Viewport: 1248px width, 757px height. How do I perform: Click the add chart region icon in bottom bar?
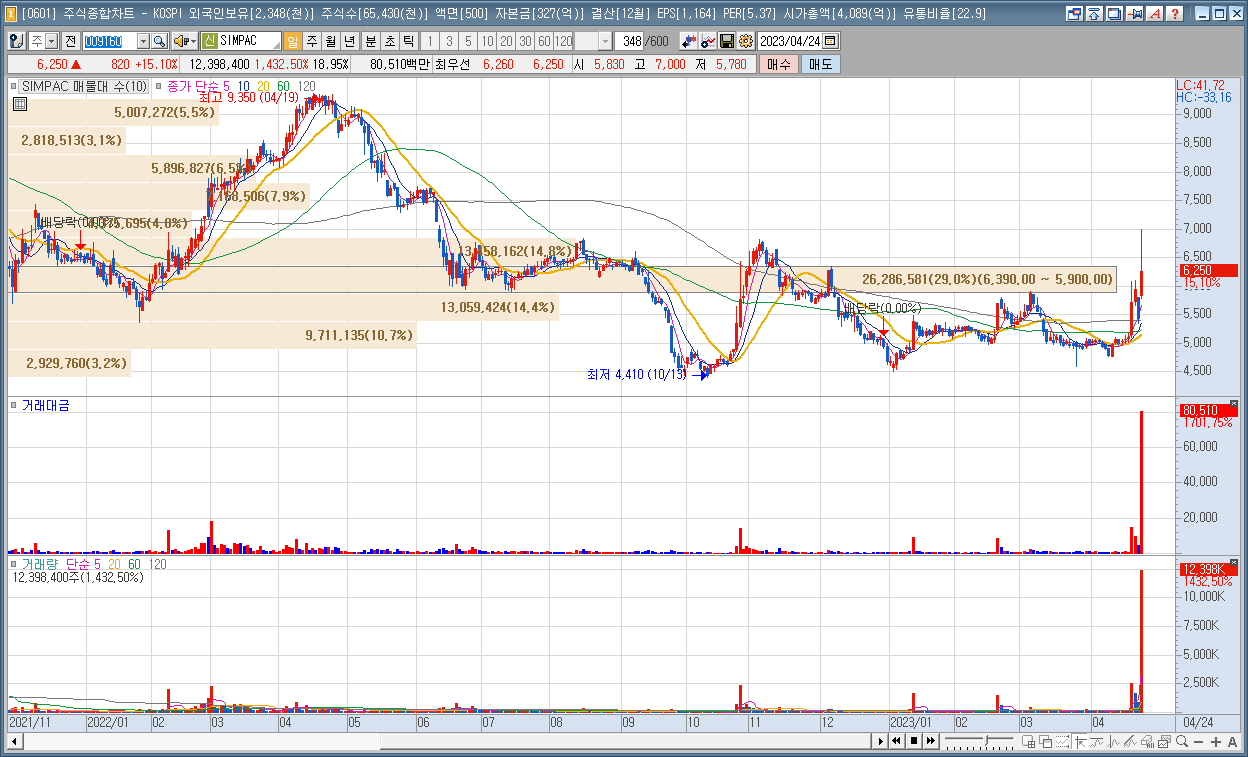coord(1028,741)
